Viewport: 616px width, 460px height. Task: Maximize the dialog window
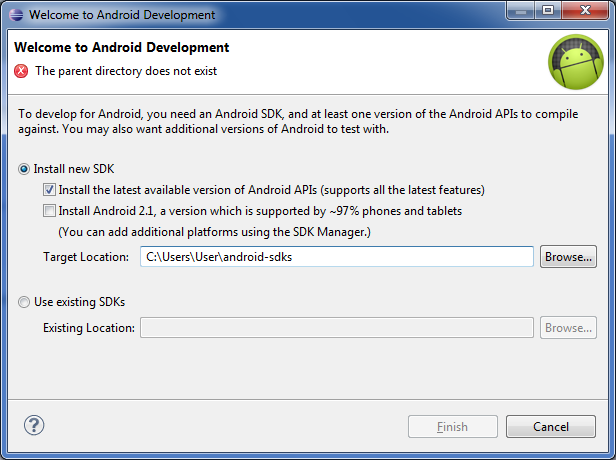click(548, 10)
